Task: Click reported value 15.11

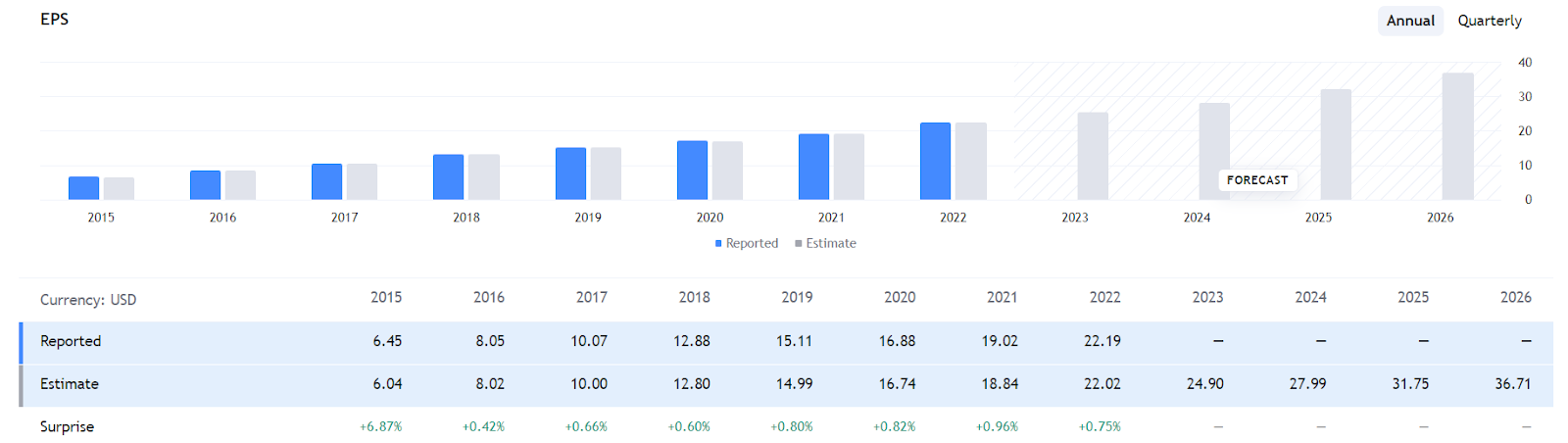Action: (x=794, y=341)
